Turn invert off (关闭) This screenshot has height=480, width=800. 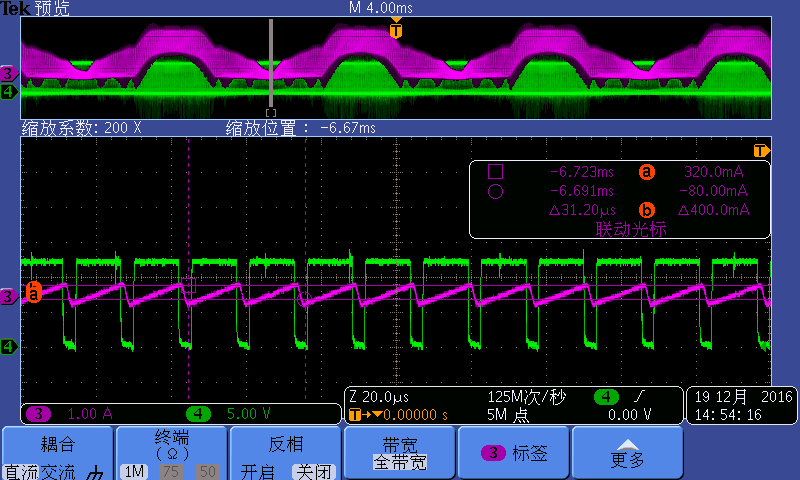click(313, 472)
